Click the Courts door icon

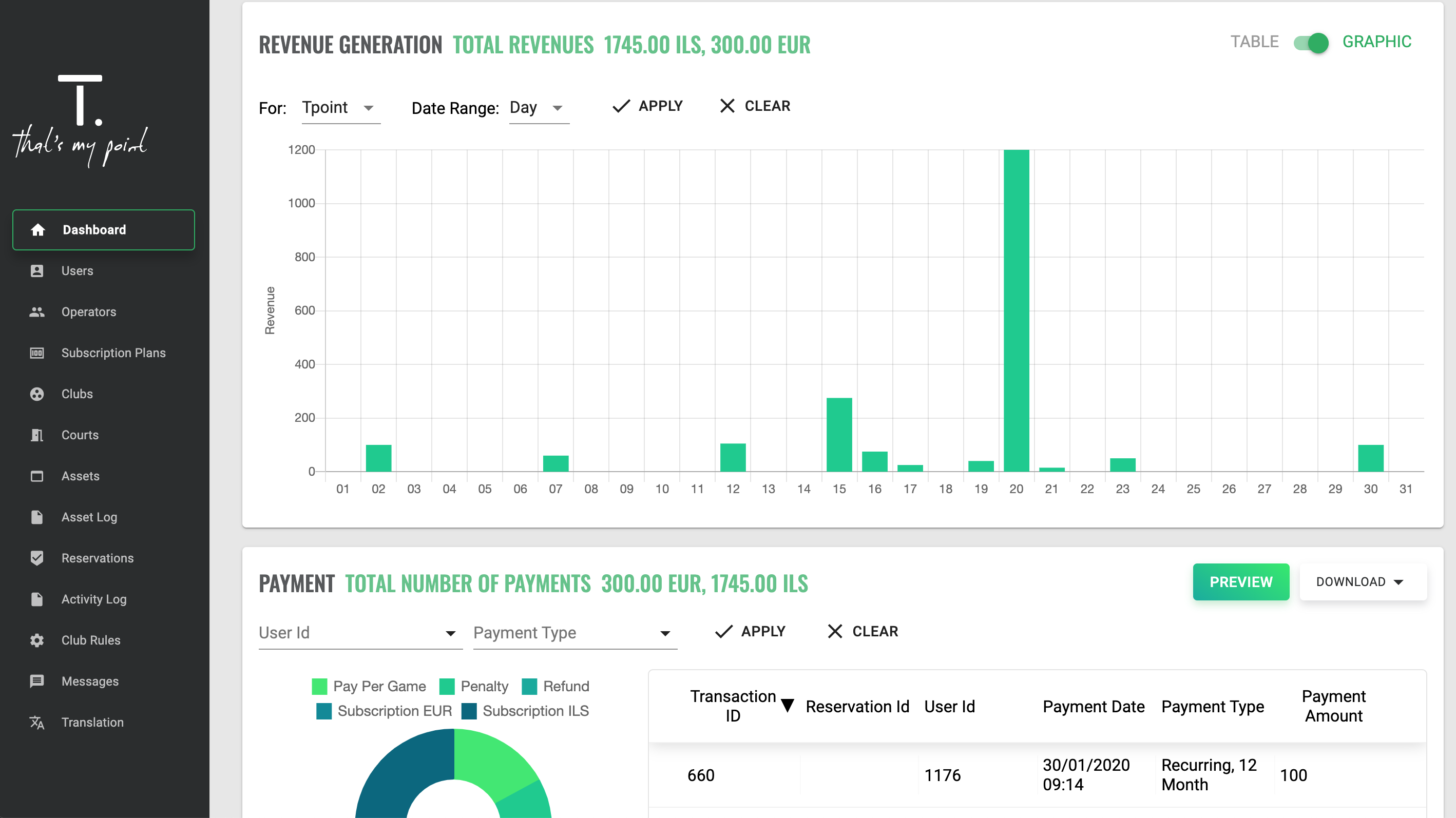pos(37,435)
